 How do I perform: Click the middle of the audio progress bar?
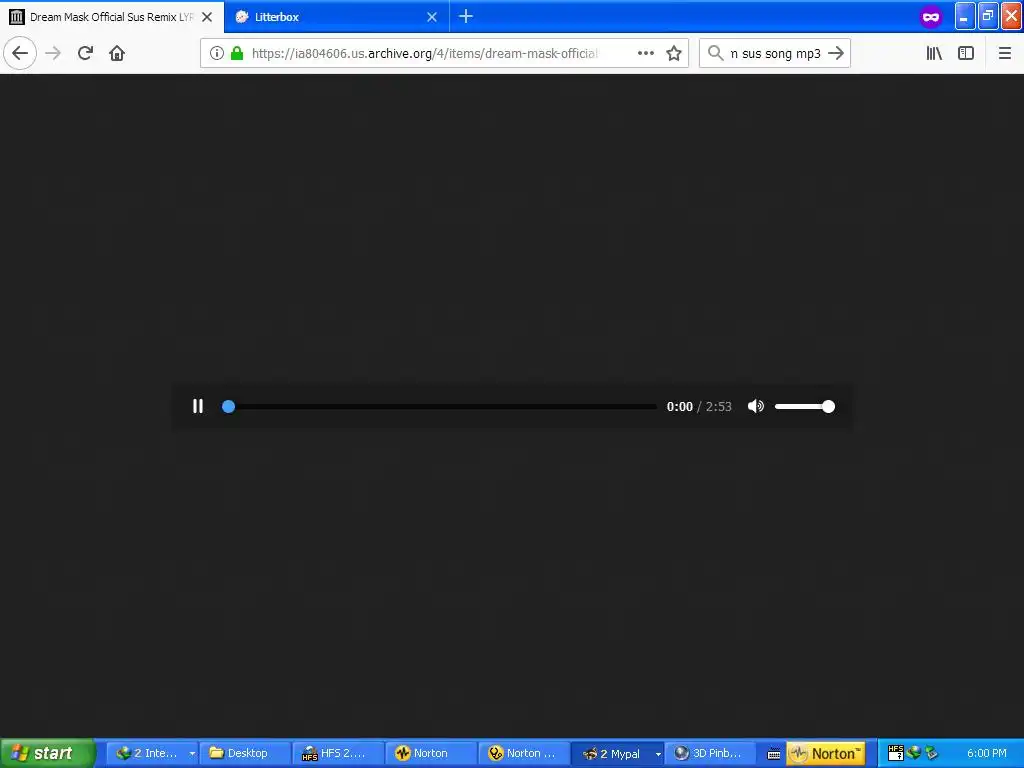(442, 406)
